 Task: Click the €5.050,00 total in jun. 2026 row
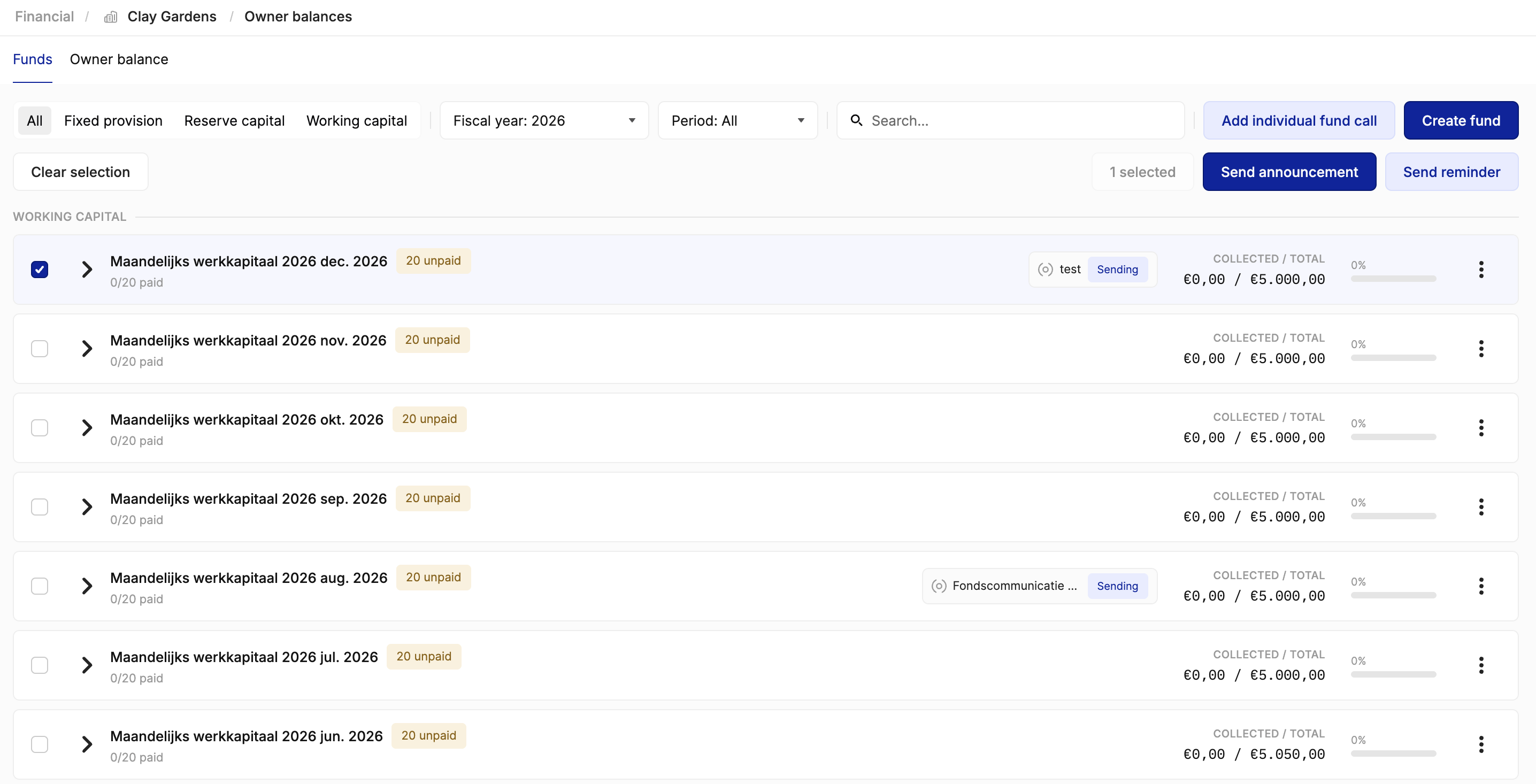[1287, 754]
